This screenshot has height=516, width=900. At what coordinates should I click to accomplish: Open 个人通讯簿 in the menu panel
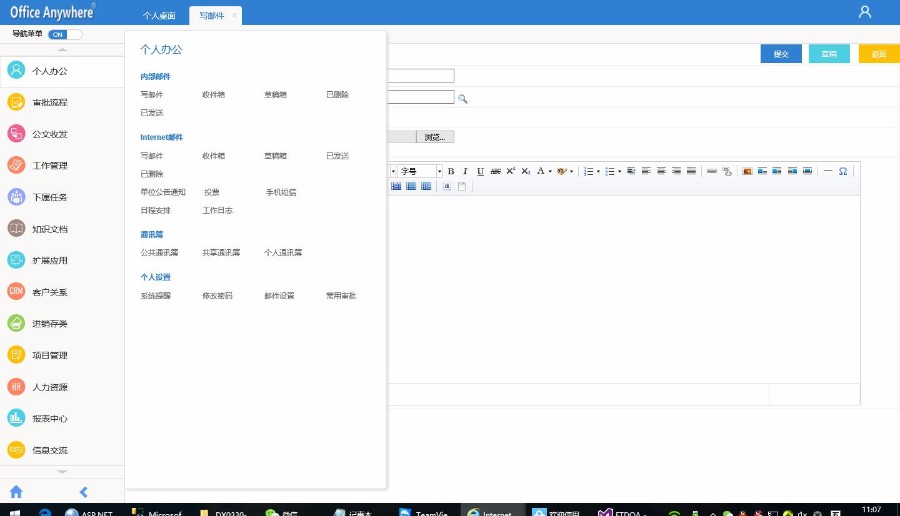click(x=283, y=253)
